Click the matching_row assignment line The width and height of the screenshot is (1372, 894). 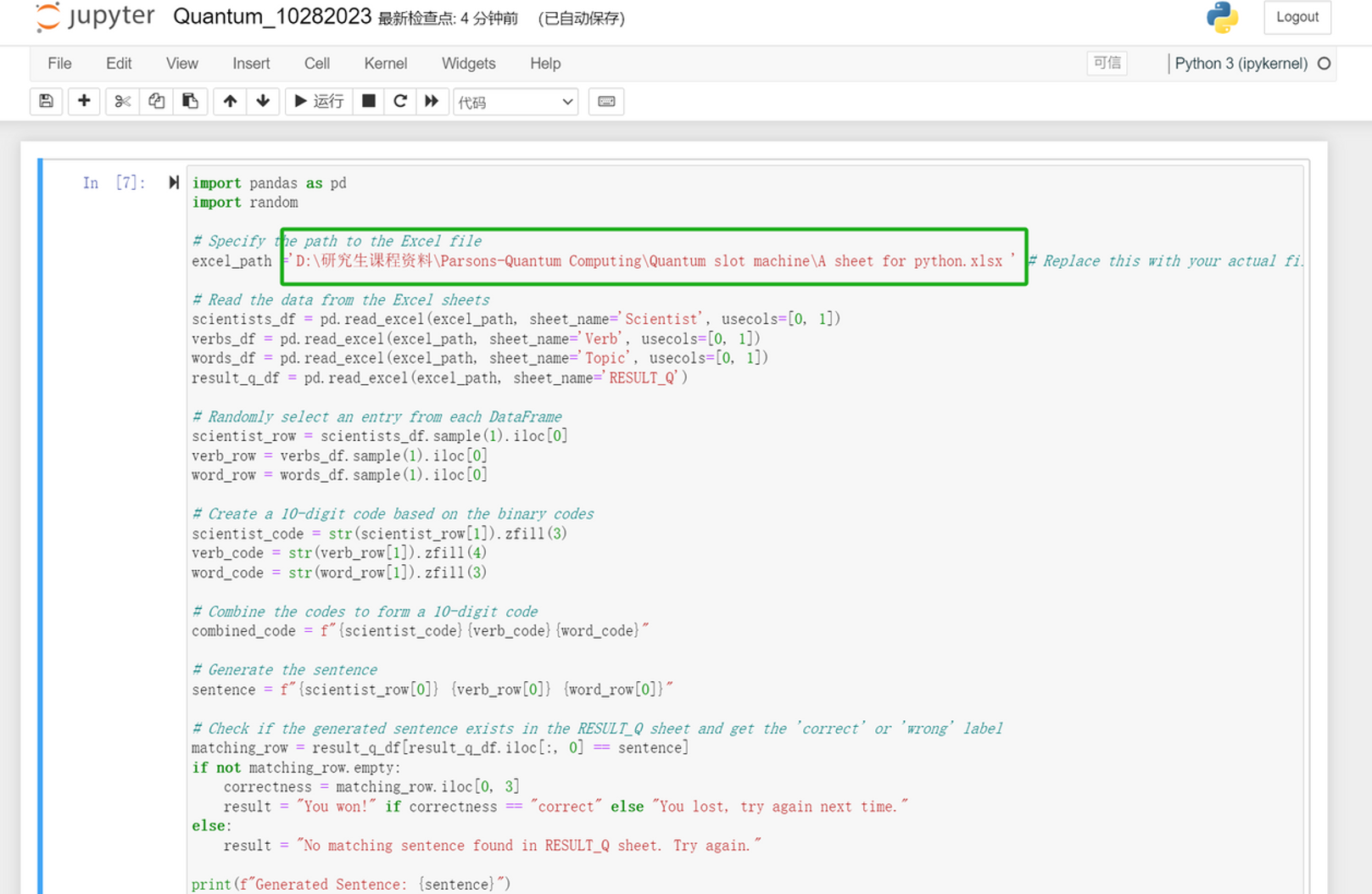(440, 748)
